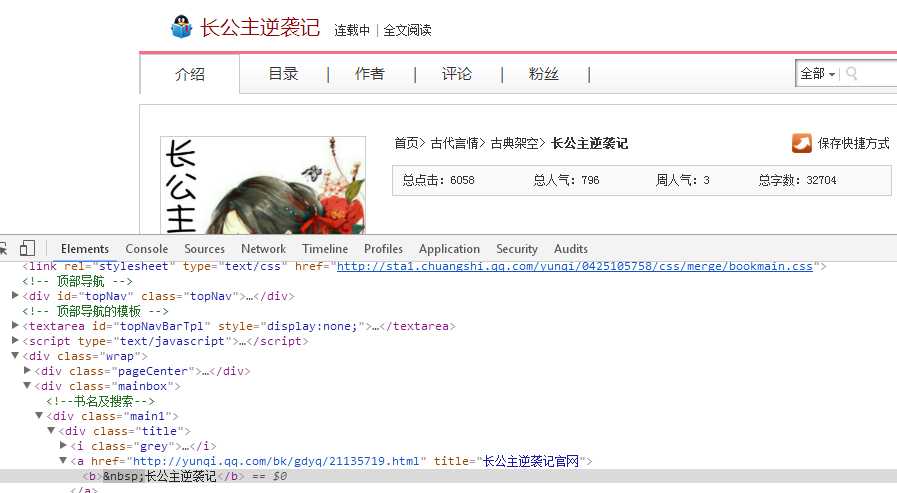Toggle the device toolbar icon in DevTools
Screen dimensions: 897x493
click(27, 248)
